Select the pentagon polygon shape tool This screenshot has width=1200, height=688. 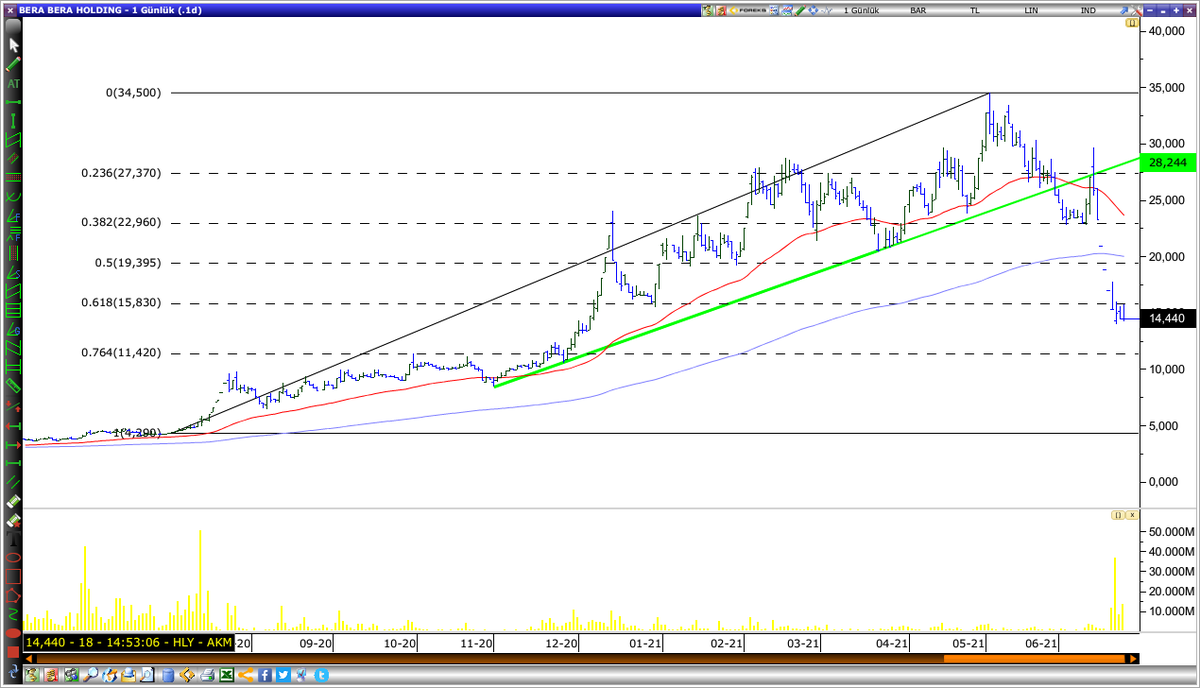pyautogui.click(x=14, y=596)
